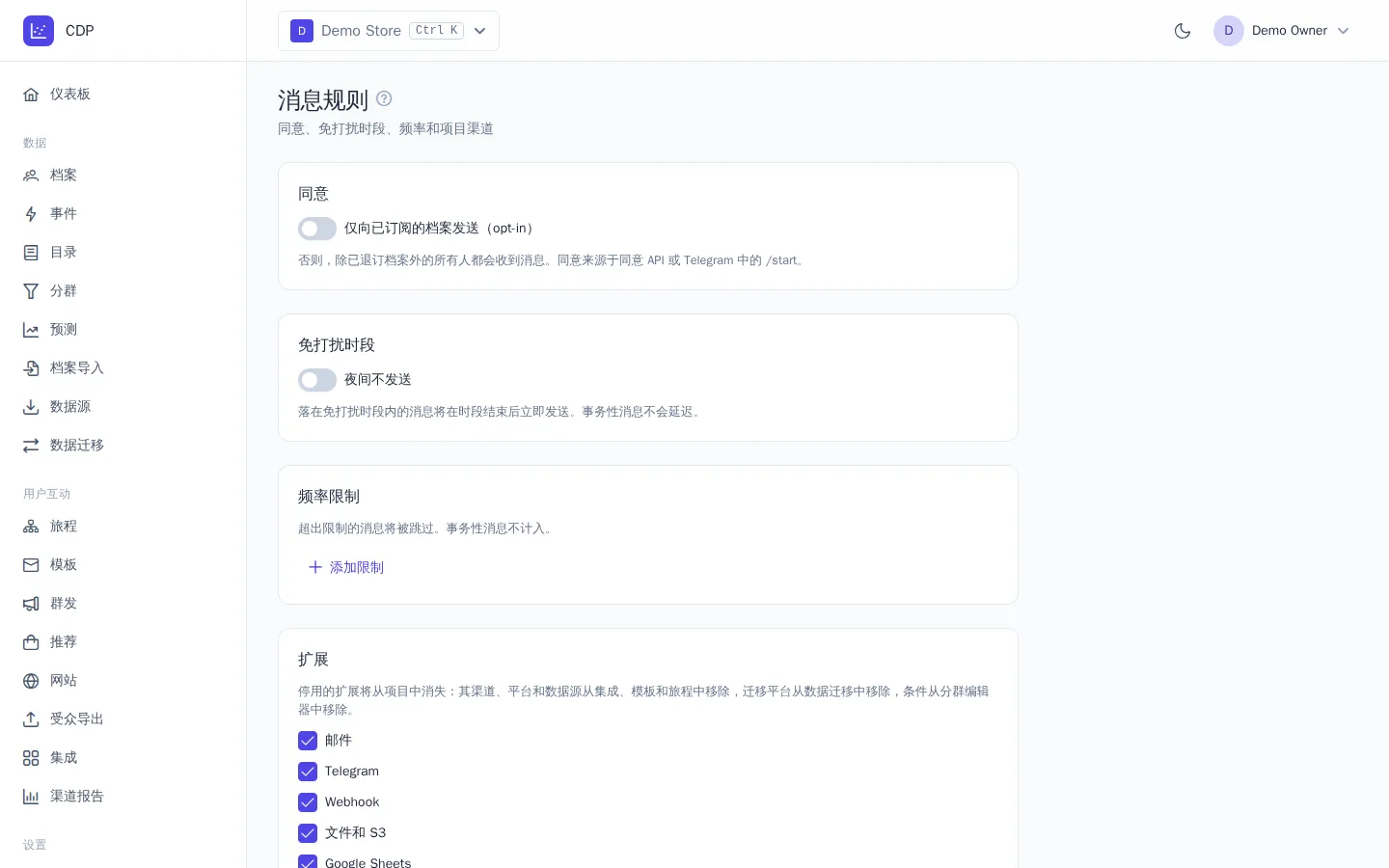Open the help icon beside 消息规则

click(x=384, y=98)
